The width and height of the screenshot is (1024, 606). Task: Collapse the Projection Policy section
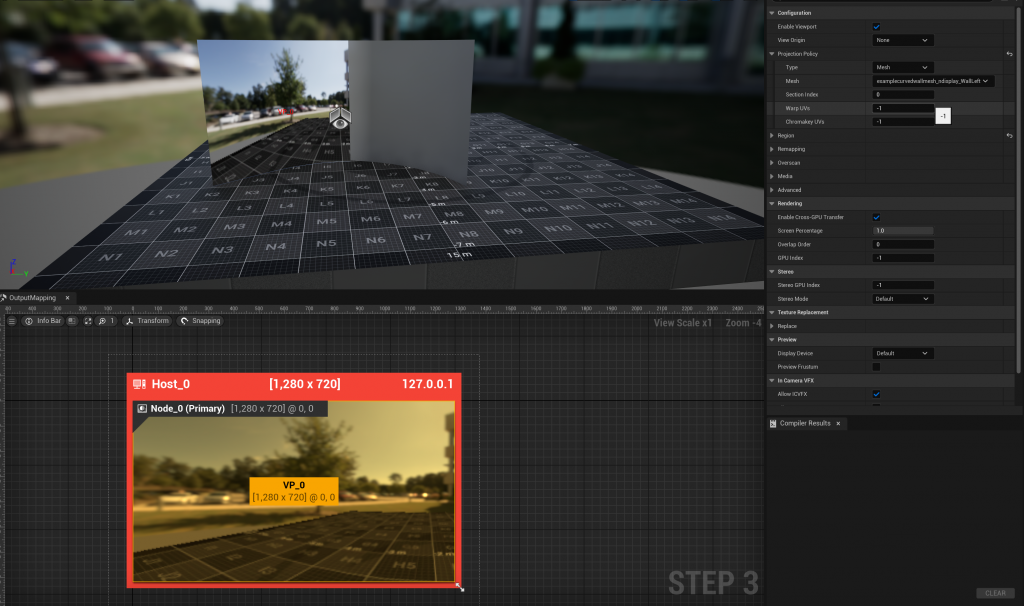772,54
